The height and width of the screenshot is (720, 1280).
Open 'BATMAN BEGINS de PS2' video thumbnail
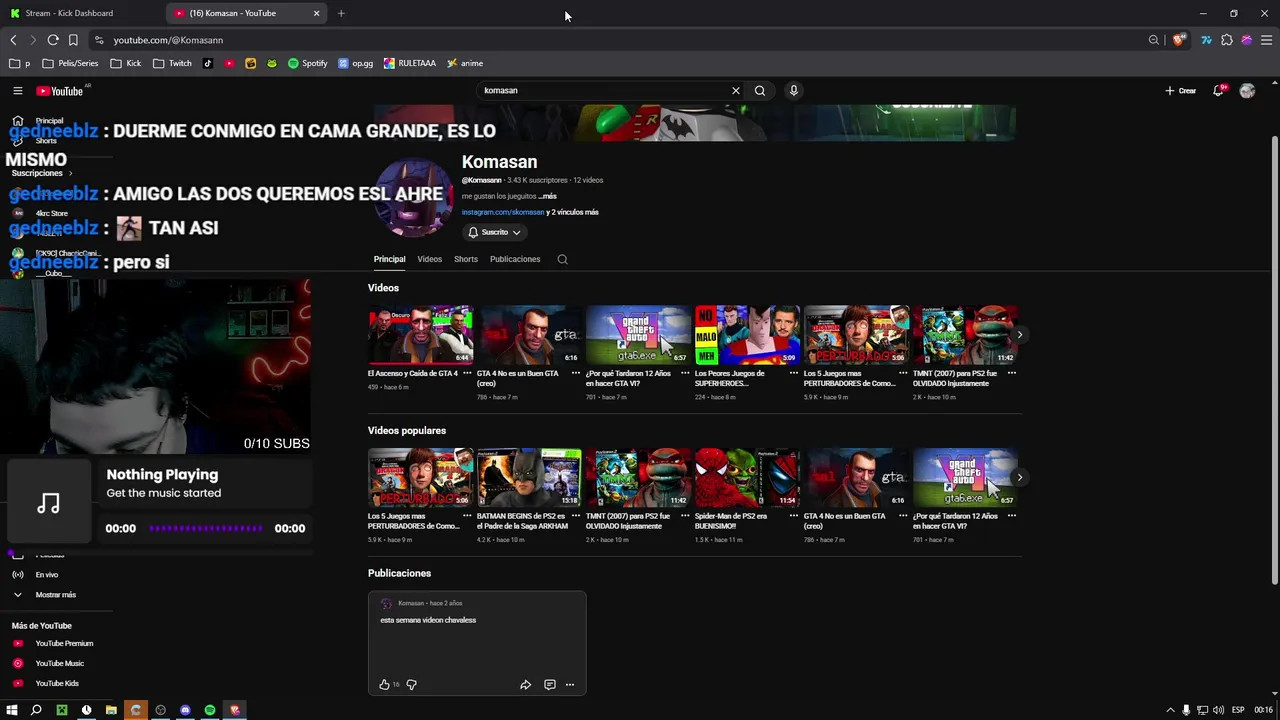pos(529,478)
